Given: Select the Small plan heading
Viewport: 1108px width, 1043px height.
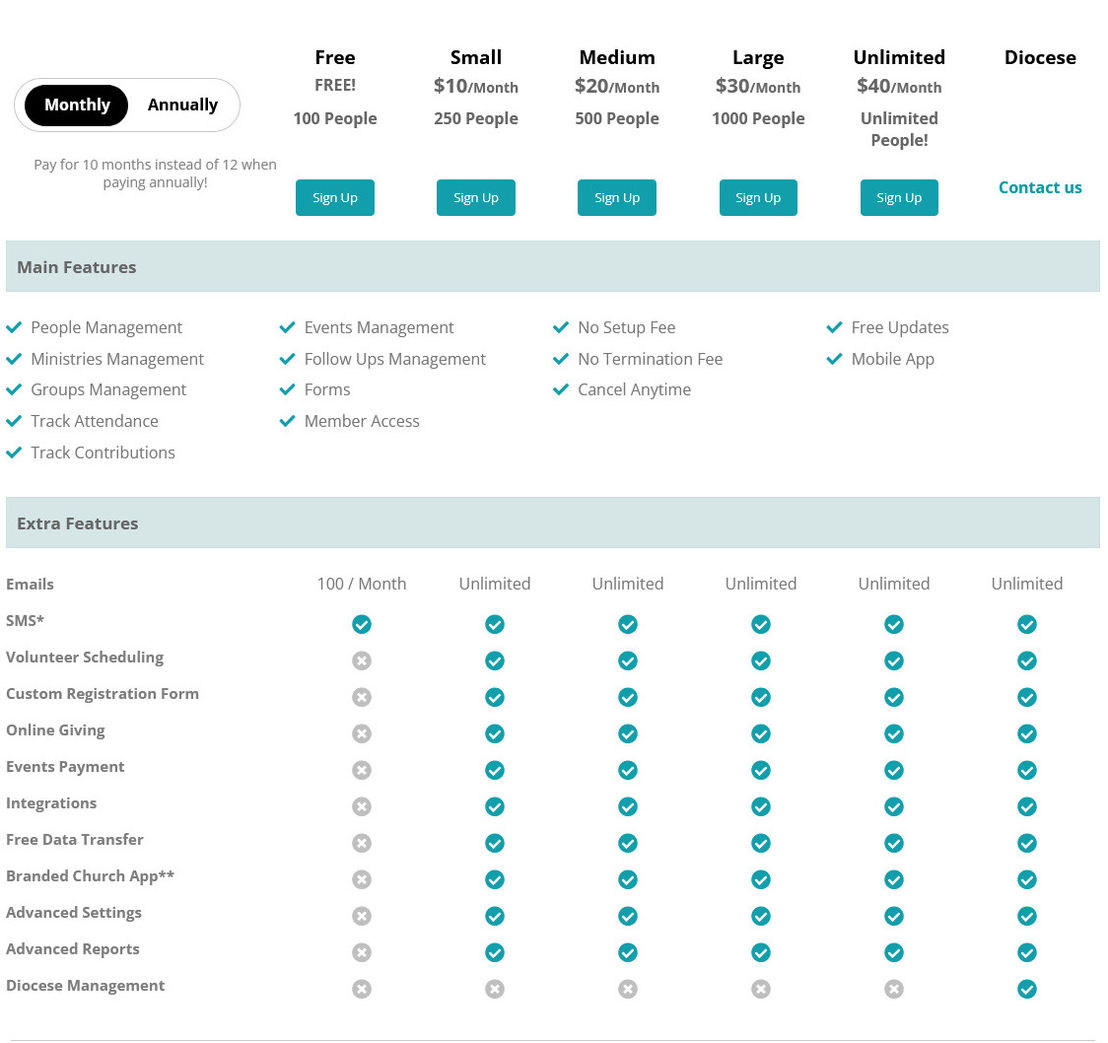Looking at the screenshot, I should point(476,57).
